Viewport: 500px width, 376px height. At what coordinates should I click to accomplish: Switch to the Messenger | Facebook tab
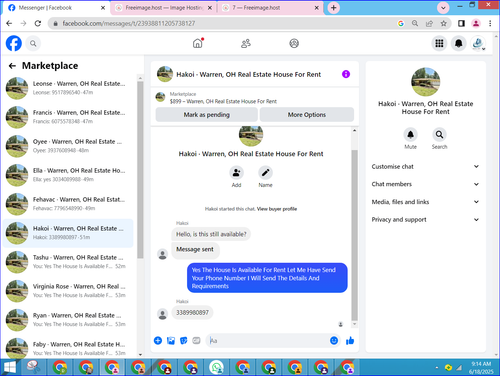coord(57,8)
